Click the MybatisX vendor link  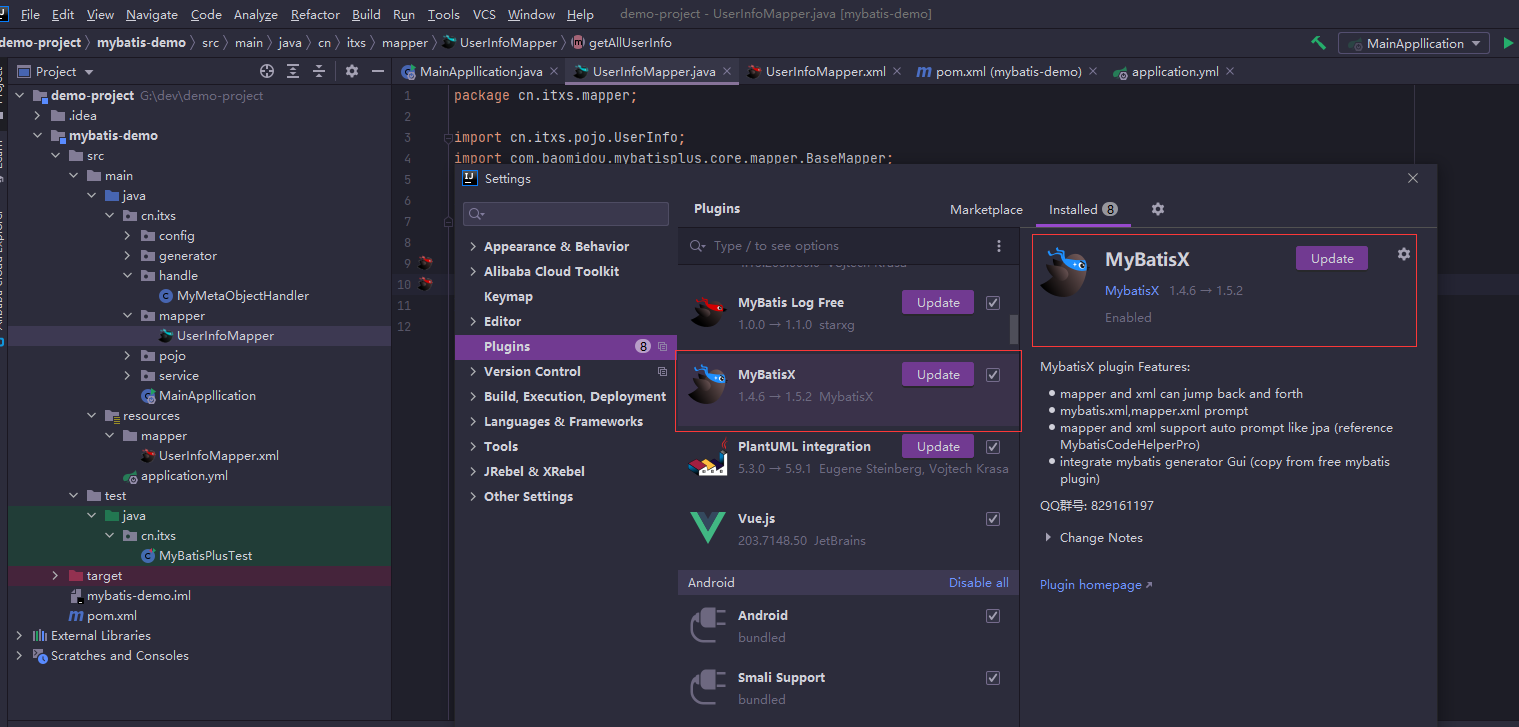[x=1132, y=291]
